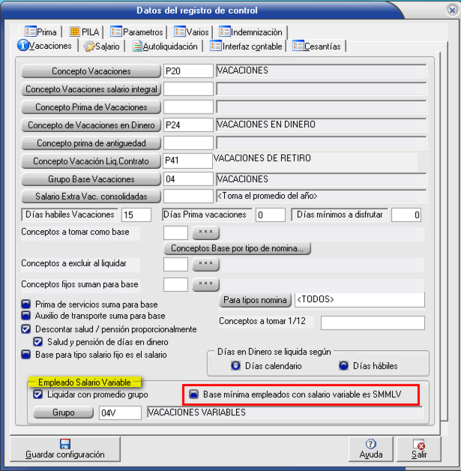The image size is (461, 471).
Task: Open the Parametros tab
Action: pos(137,32)
